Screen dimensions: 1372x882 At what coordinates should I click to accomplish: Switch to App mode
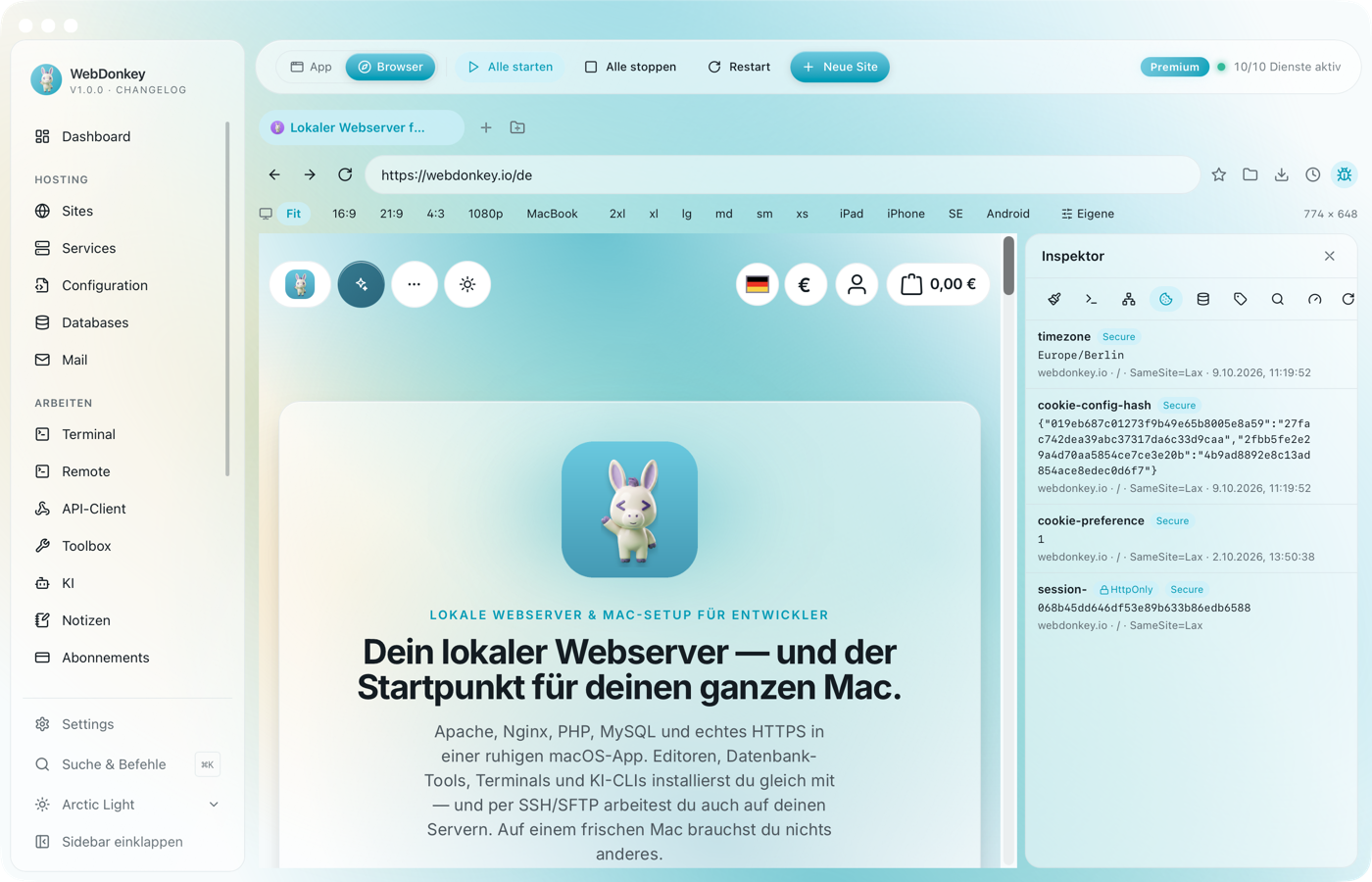coord(312,67)
